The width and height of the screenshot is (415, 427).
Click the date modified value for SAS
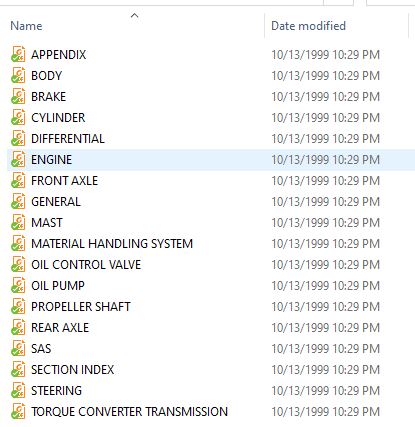326,349
